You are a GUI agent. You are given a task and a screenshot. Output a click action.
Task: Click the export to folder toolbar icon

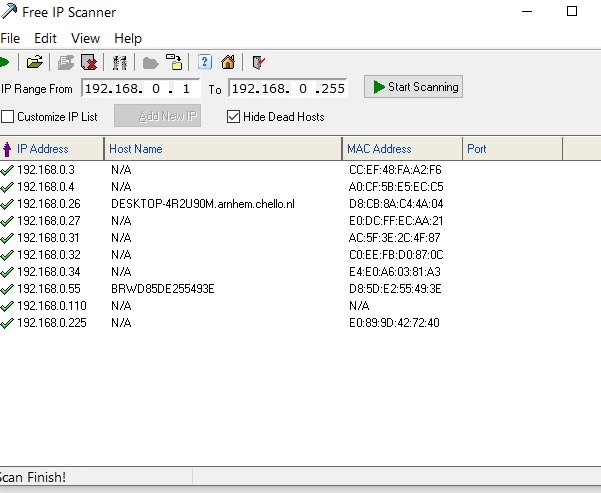[174, 62]
